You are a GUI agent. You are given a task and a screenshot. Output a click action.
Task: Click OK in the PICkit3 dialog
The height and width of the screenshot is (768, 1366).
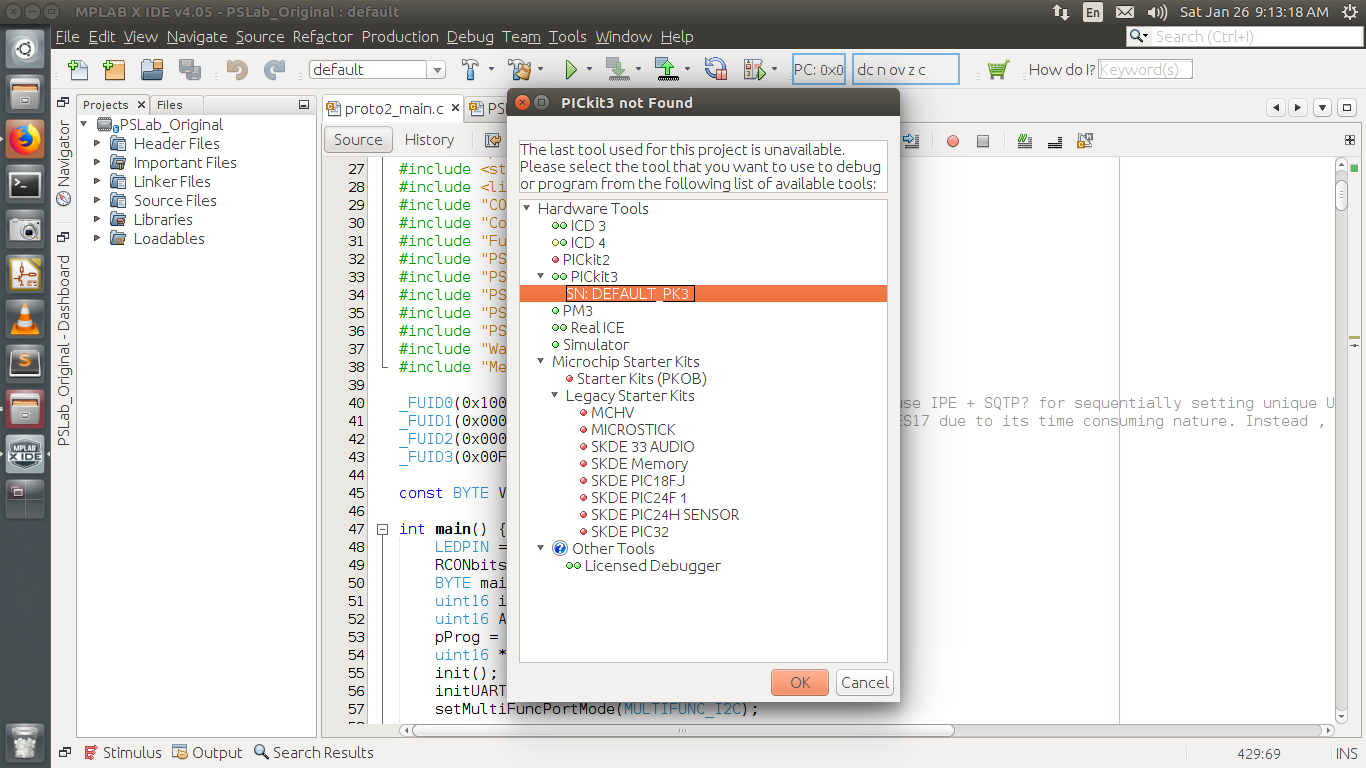800,683
